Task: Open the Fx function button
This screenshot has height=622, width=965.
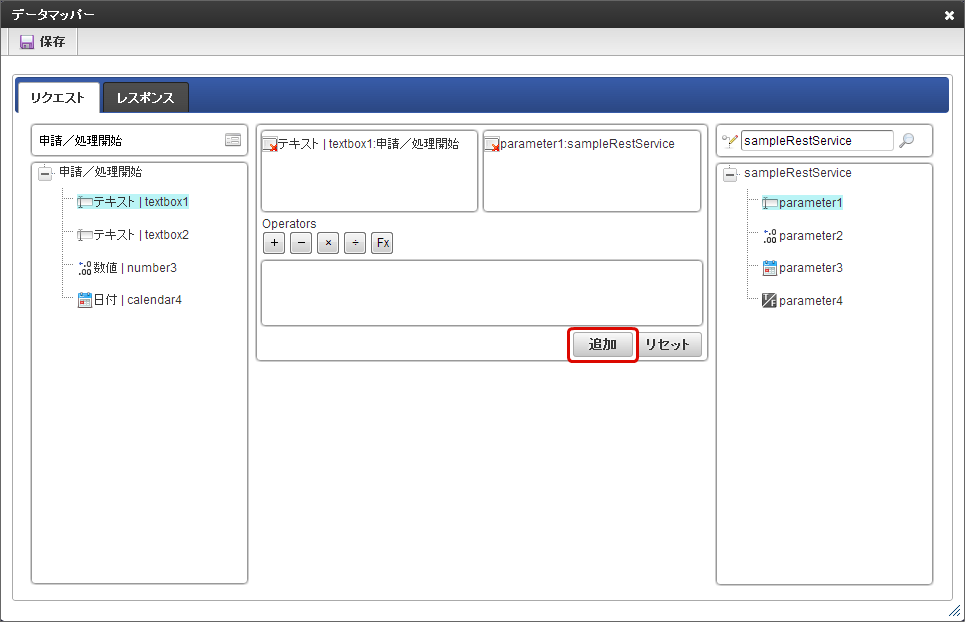Action: coord(382,243)
